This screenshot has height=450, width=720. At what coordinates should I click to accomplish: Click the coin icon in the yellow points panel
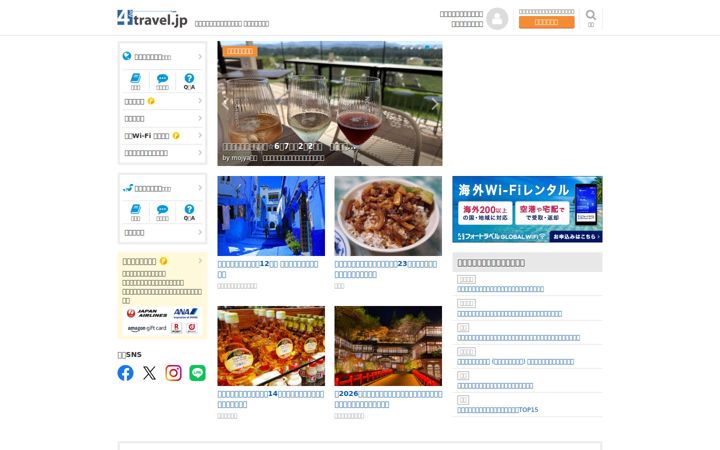(x=163, y=261)
